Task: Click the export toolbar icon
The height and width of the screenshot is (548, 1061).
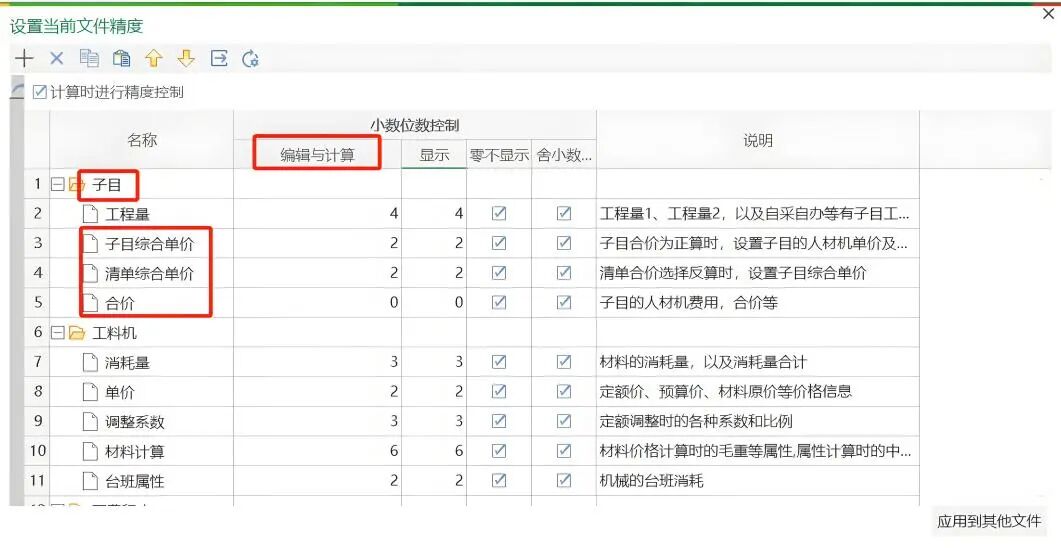Action: (219, 59)
